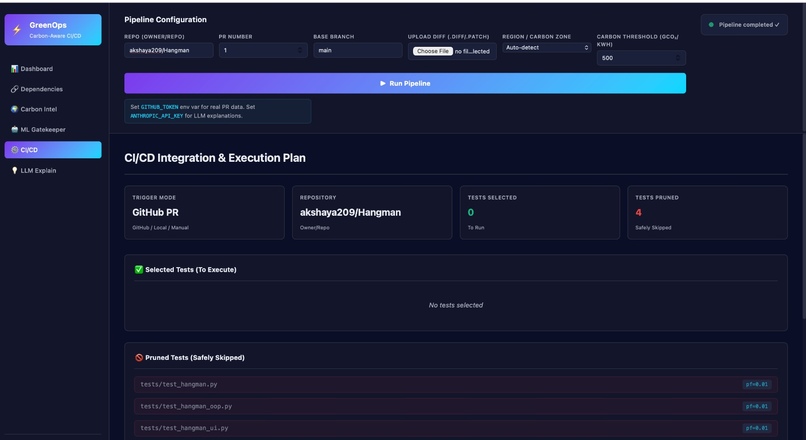Go to the Dependencies section
806x440 pixels.
pos(53,89)
